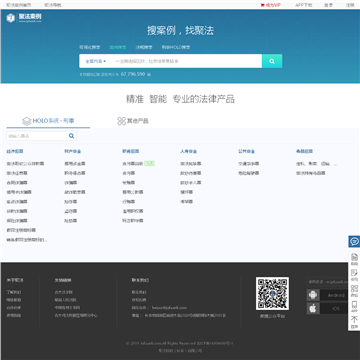Open the 交通肇事罪 crime link
360x360 pixels.
(x=249, y=164)
